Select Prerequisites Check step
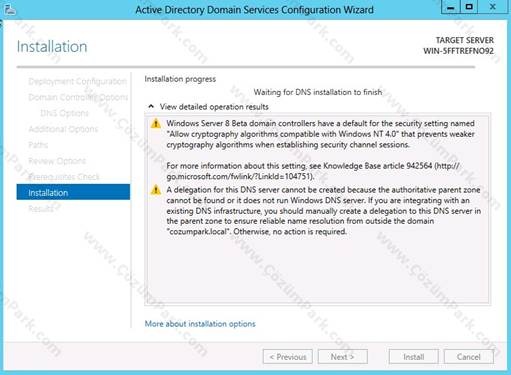The height and width of the screenshot is (375, 511). (x=64, y=177)
